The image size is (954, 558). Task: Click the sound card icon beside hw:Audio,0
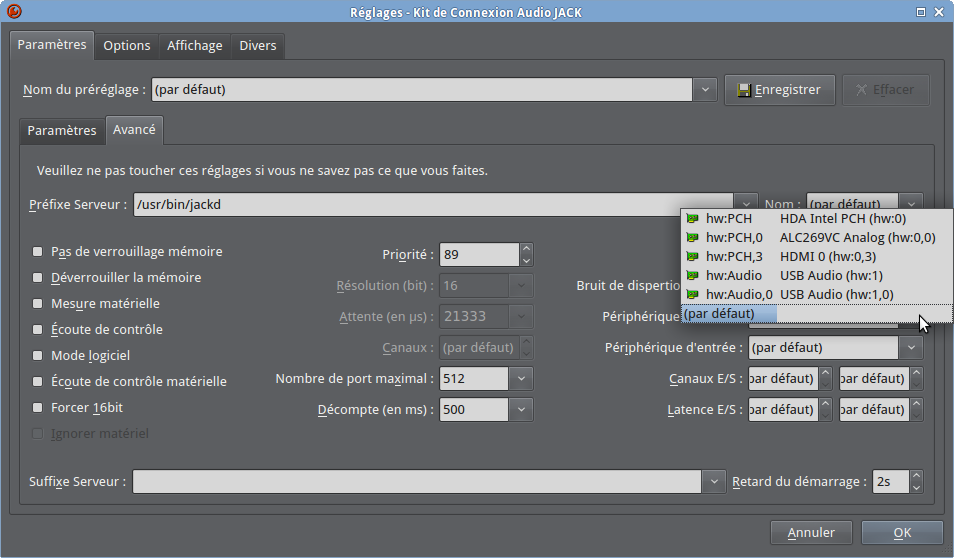(x=692, y=294)
